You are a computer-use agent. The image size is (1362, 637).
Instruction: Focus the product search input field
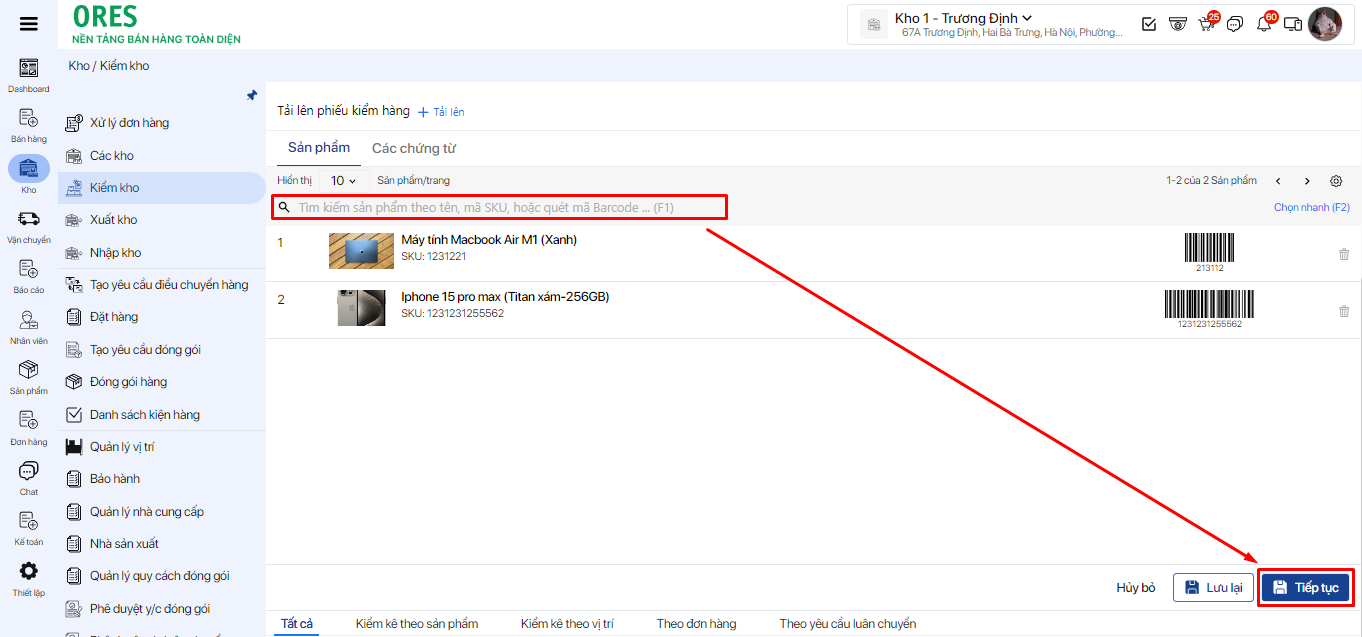[500, 208]
